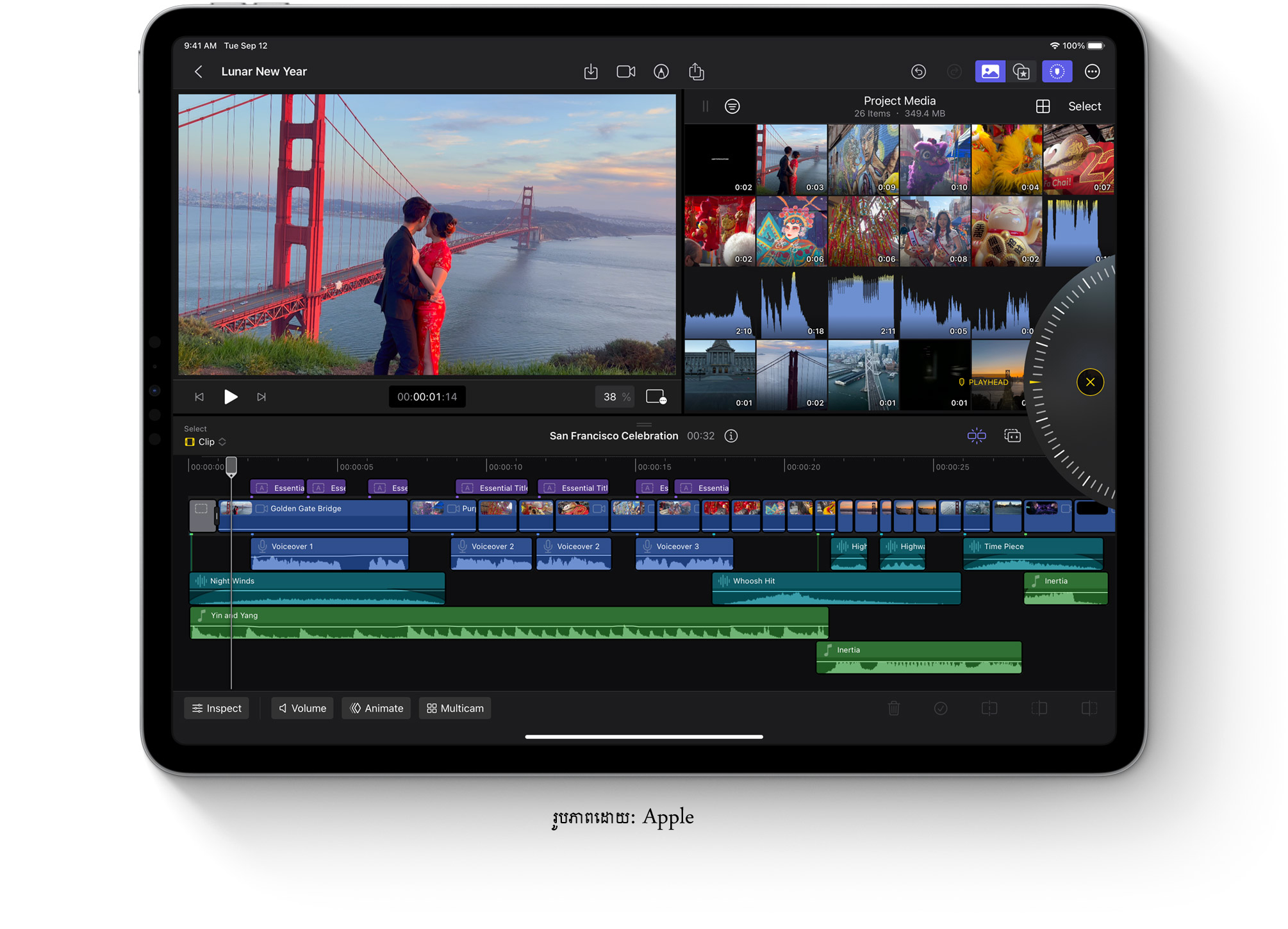The height and width of the screenshot is (929, 1288).
Task: Tap the browser sidebar handle icon
Action: [x=706, y=106]
